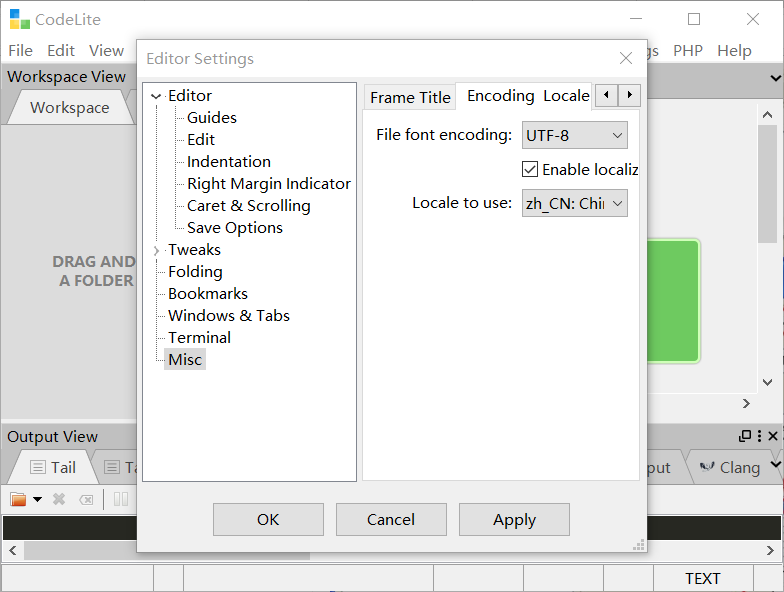Select Bookmarks in the settings tree
The height and width of the screenshot is (592, 784).
click(208, 294)
